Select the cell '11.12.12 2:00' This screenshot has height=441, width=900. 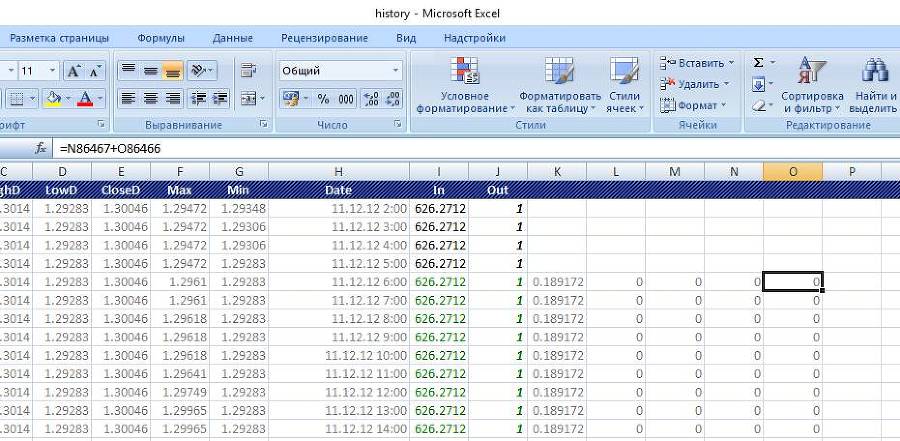(339, 208)
